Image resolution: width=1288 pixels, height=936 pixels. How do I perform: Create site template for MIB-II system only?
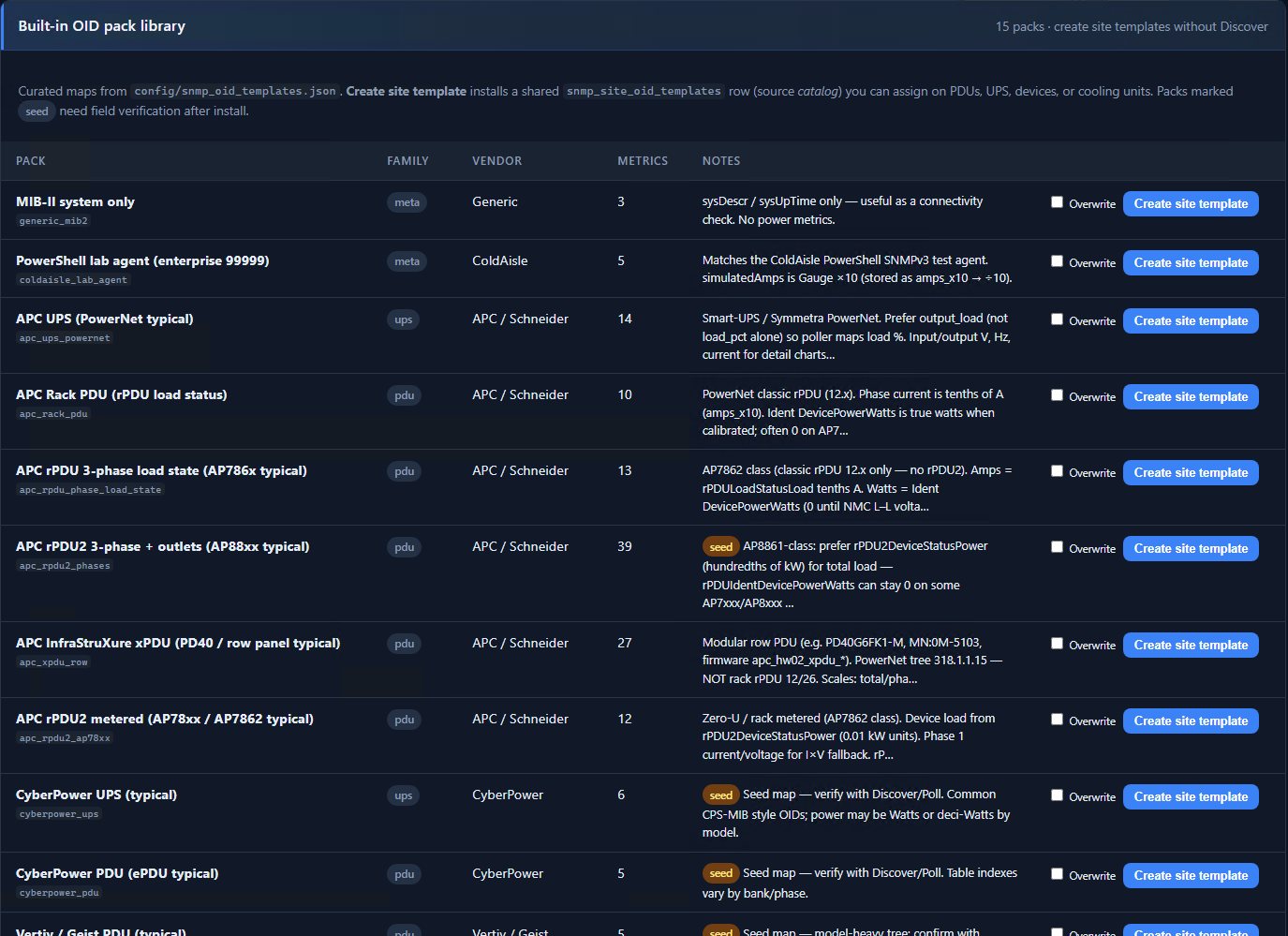tap(1191, 204)
